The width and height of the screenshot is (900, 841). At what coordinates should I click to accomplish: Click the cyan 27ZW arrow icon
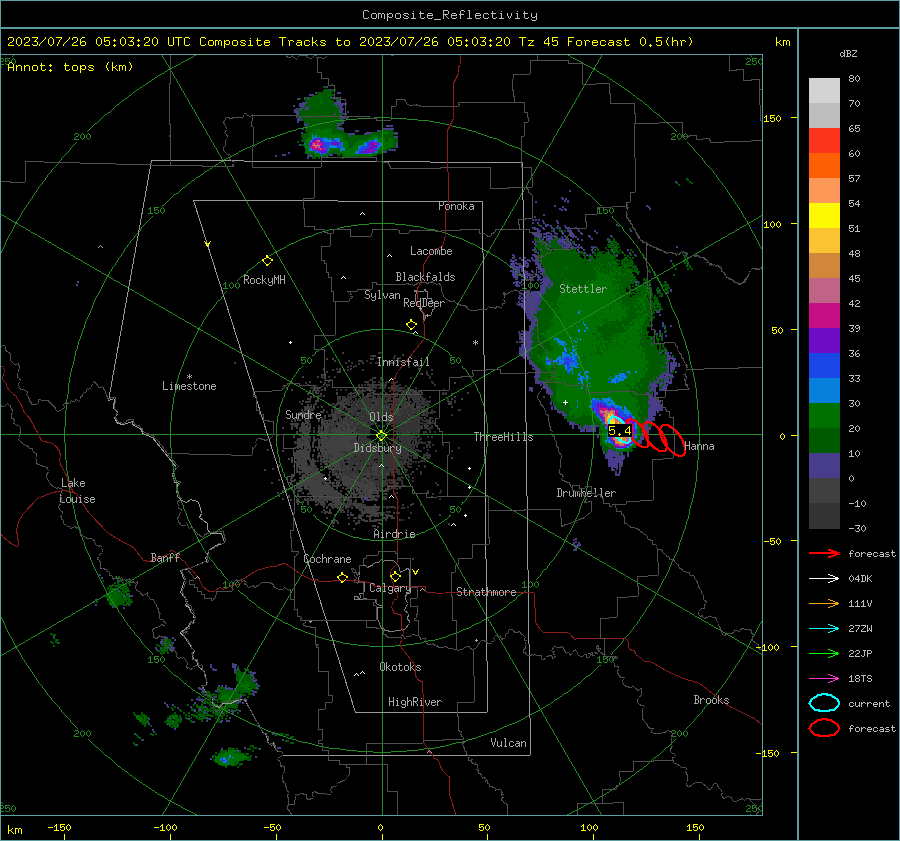824,629
